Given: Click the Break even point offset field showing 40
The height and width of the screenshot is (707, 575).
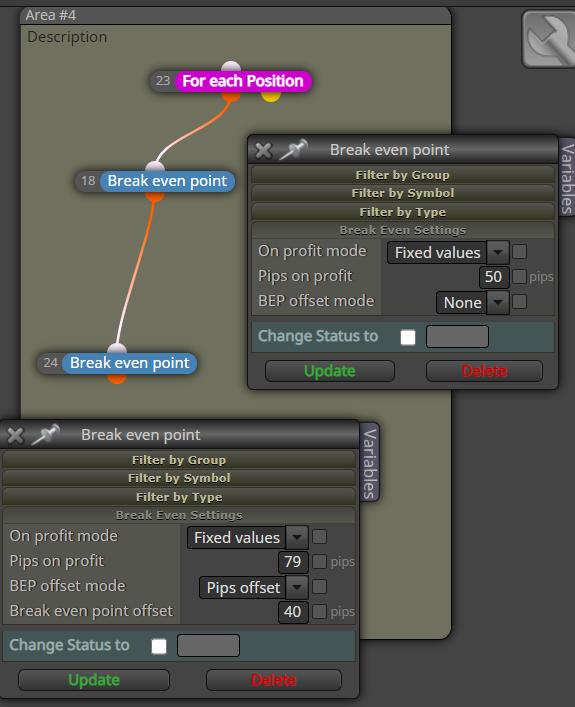Looking at the screenshot, I should tap(293, 612).
